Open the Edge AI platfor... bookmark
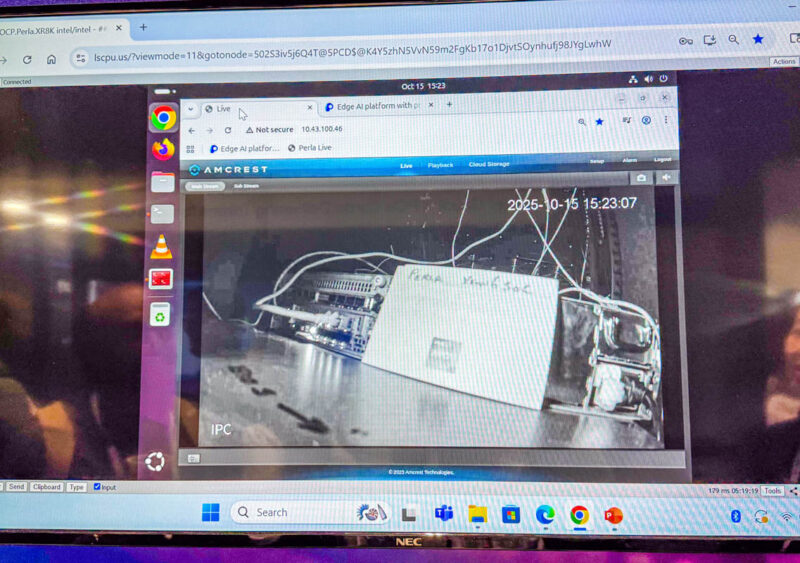 tap(245, 149)
